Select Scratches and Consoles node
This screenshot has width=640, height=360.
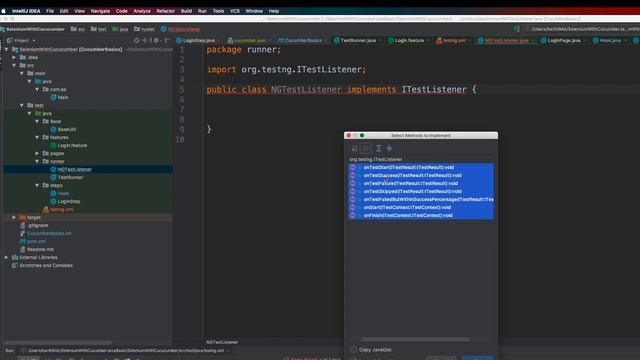[x=46, y=265]
